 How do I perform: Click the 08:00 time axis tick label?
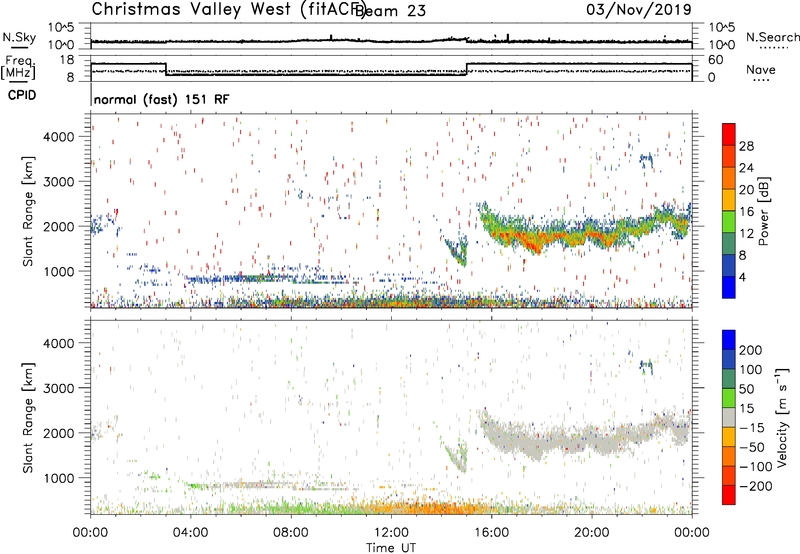pos(290,533)
